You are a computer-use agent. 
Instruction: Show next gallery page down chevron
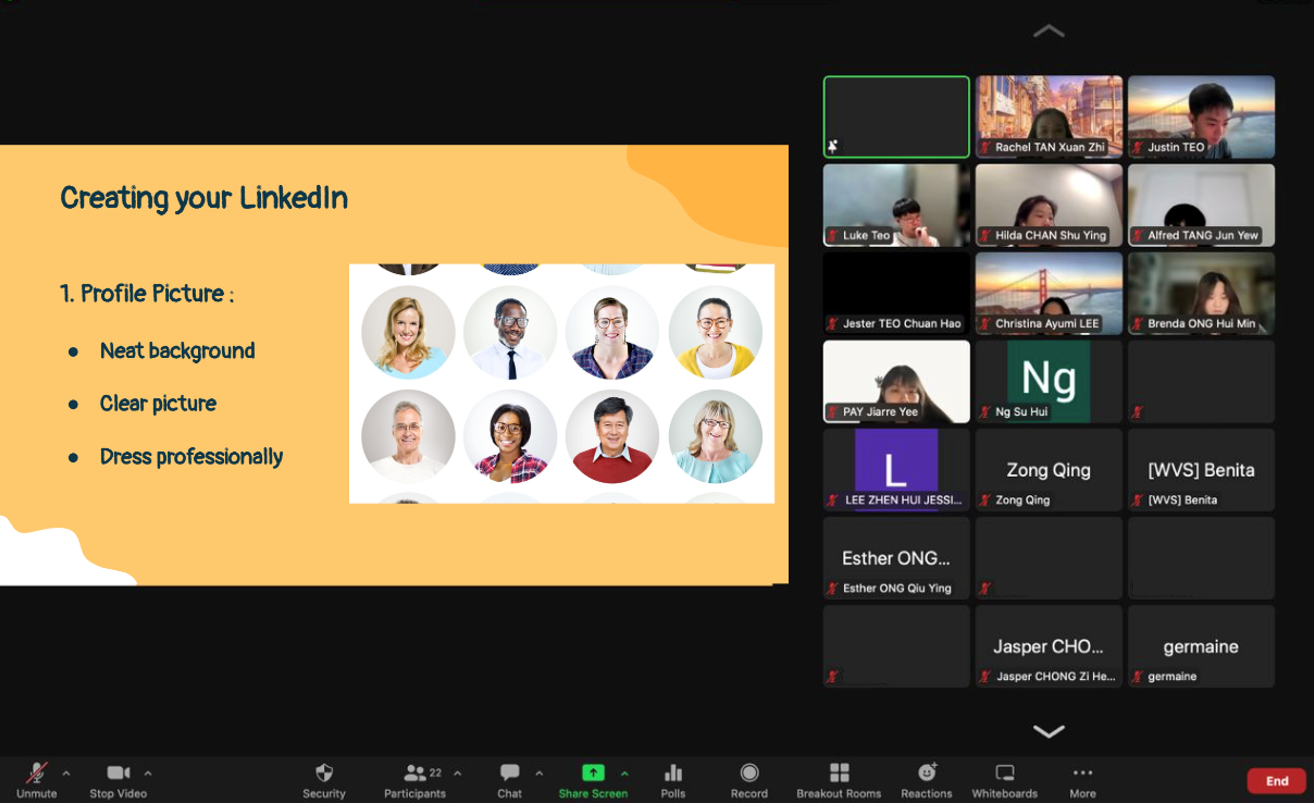[x=1048, y=732]
